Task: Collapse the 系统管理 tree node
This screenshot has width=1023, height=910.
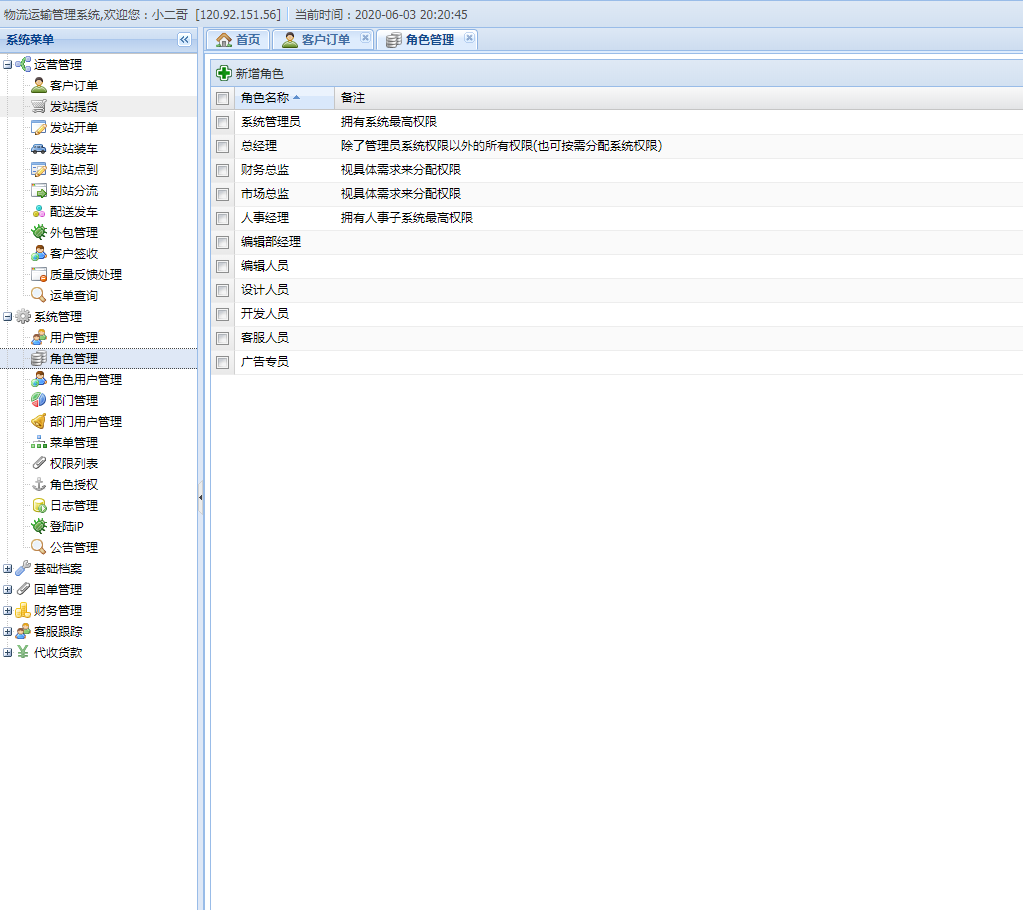Action: [x=8, y=316]
